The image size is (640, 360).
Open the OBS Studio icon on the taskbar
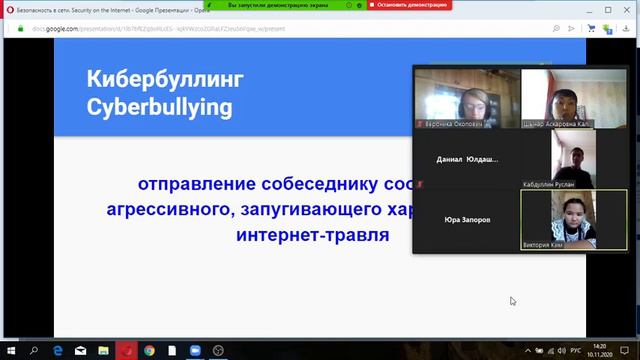tap(218, 351)
